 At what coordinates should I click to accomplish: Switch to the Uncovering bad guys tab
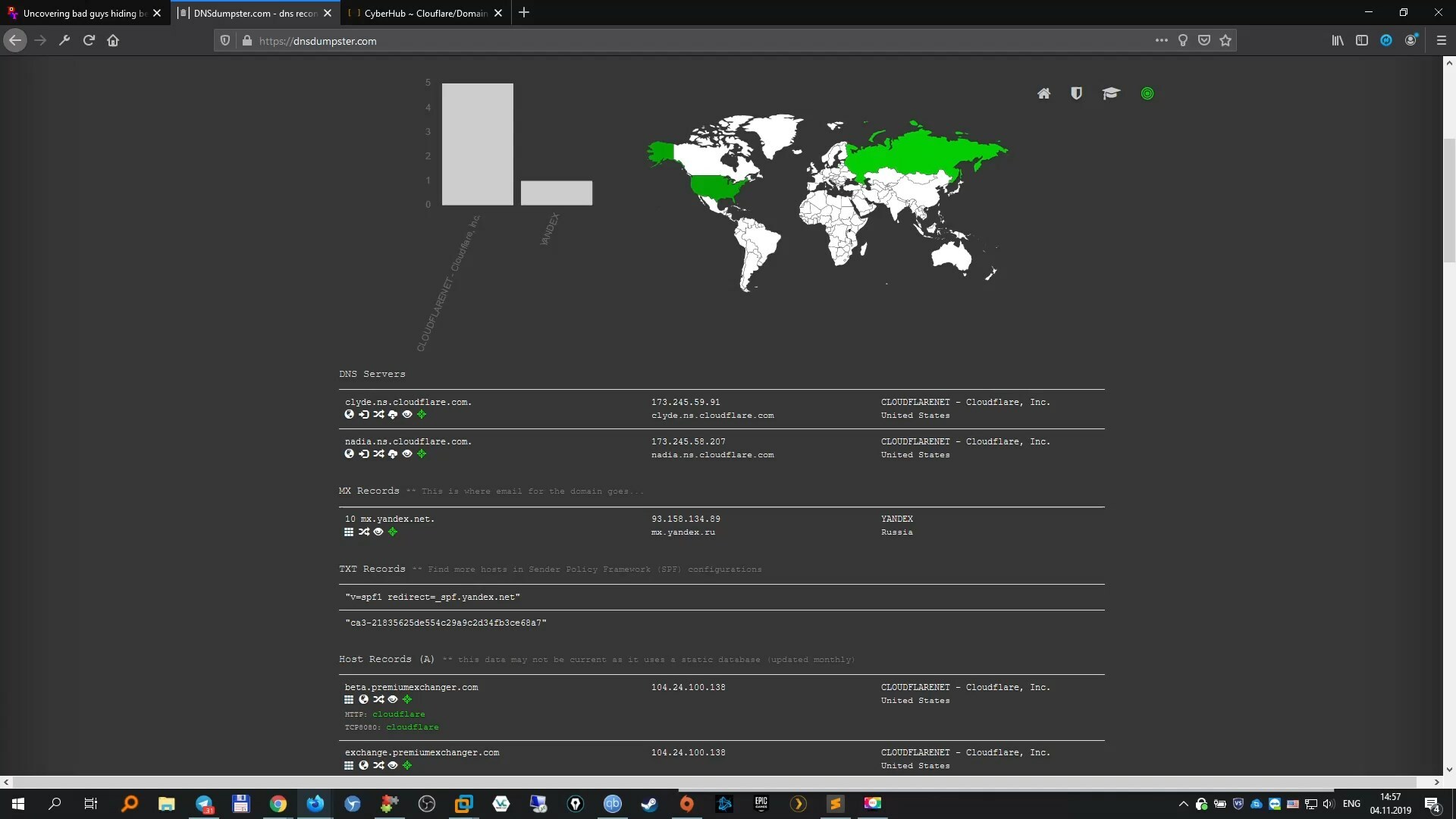pos(83,13)
